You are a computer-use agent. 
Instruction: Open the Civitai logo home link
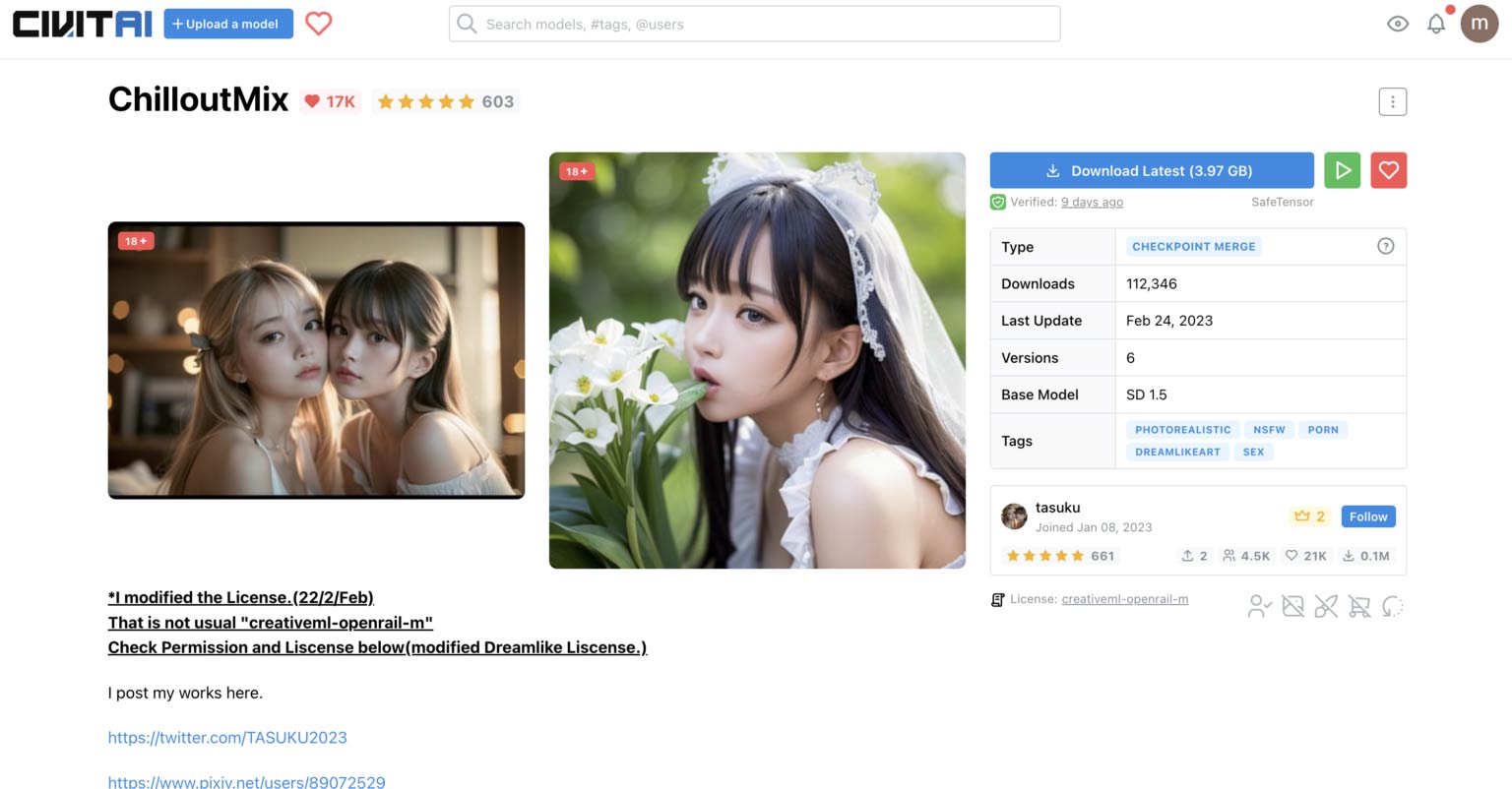pyautogui.click(x=83, y=24)
